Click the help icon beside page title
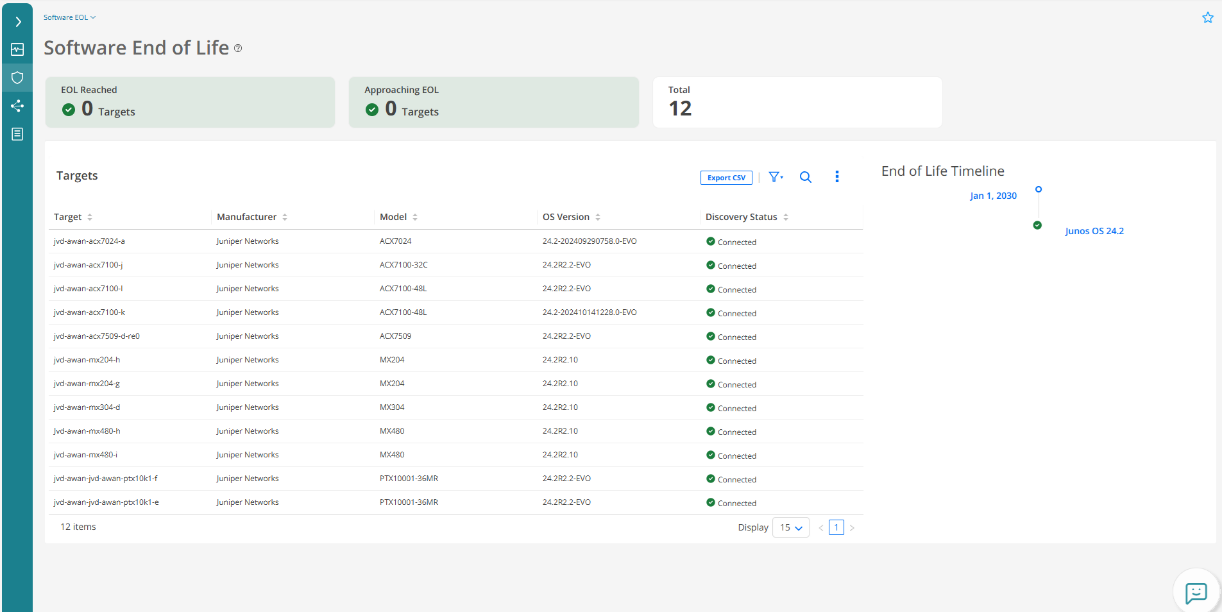This screenshot has width=1222, height=612. coord(238,48)
